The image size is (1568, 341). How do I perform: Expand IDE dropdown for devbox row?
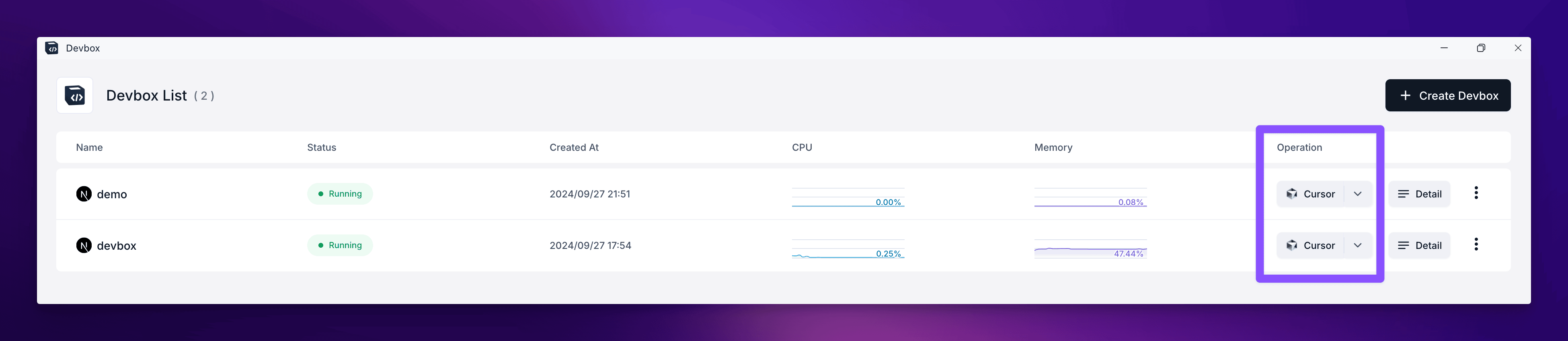1358,245
